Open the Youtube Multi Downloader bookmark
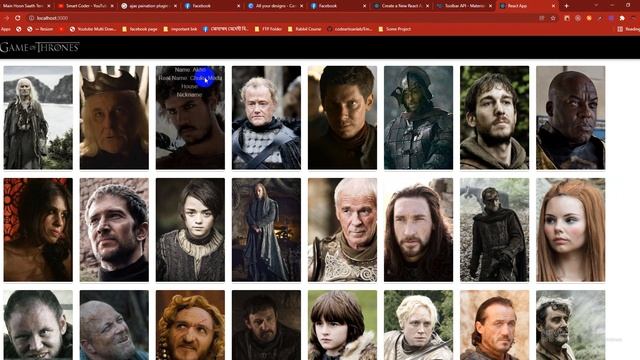This screenshot has height=360, width=640. pos(93,29)
